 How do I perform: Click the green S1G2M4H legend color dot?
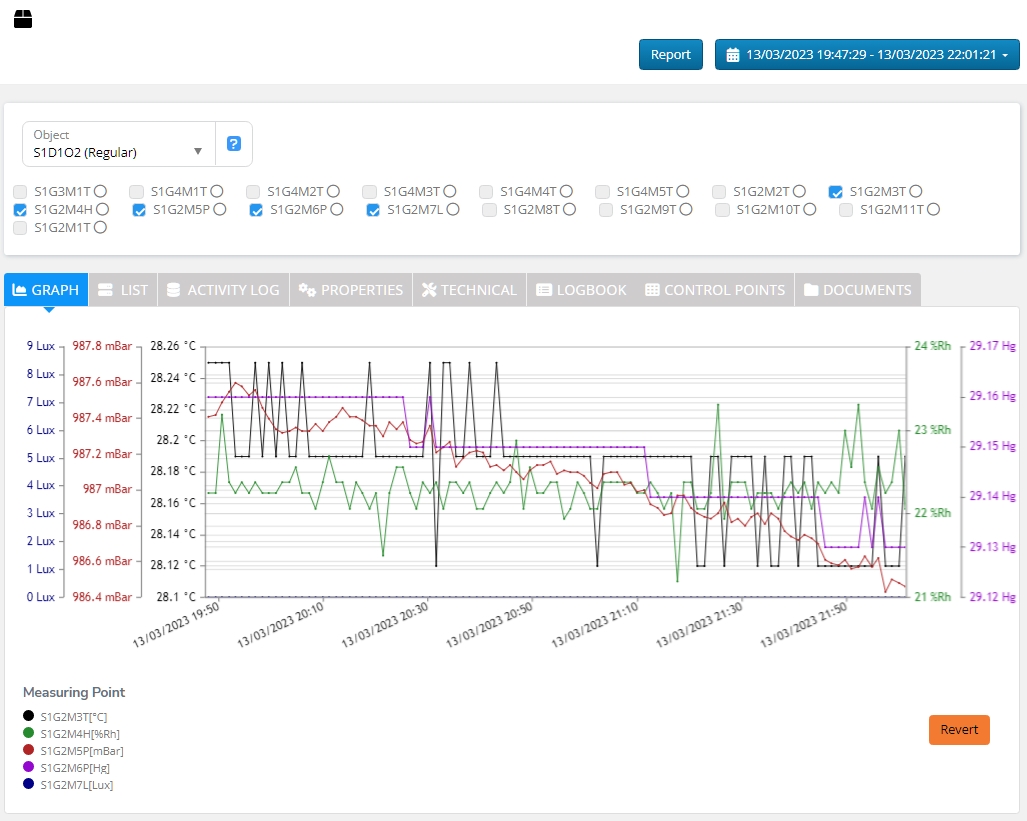[x=28, y=734]
